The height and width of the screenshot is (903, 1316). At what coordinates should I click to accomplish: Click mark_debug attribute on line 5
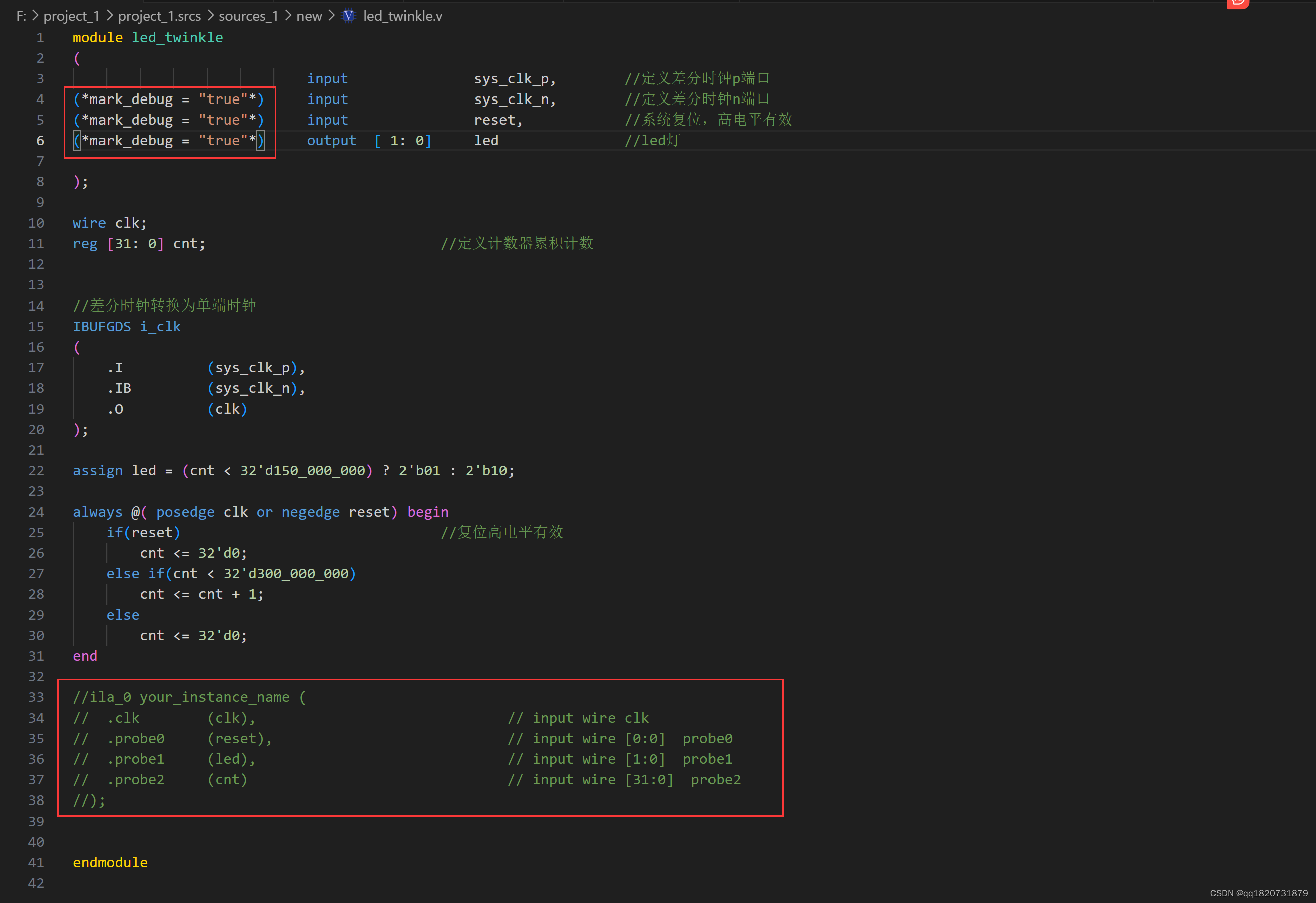pos(169,120)
